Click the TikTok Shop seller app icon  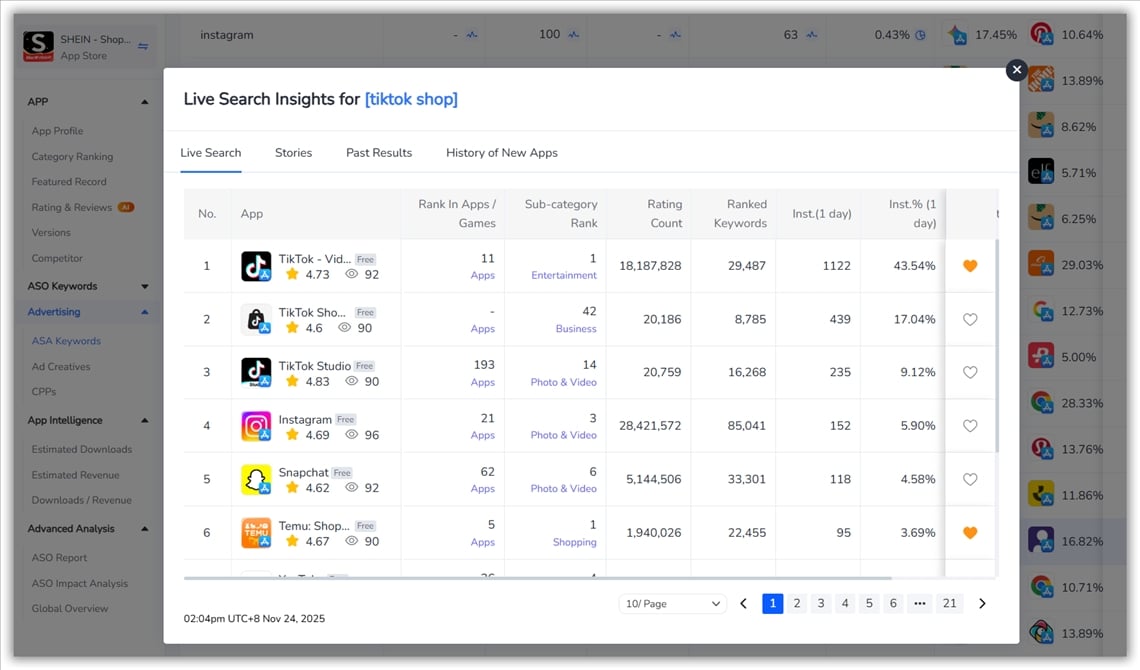coord(256,320)
